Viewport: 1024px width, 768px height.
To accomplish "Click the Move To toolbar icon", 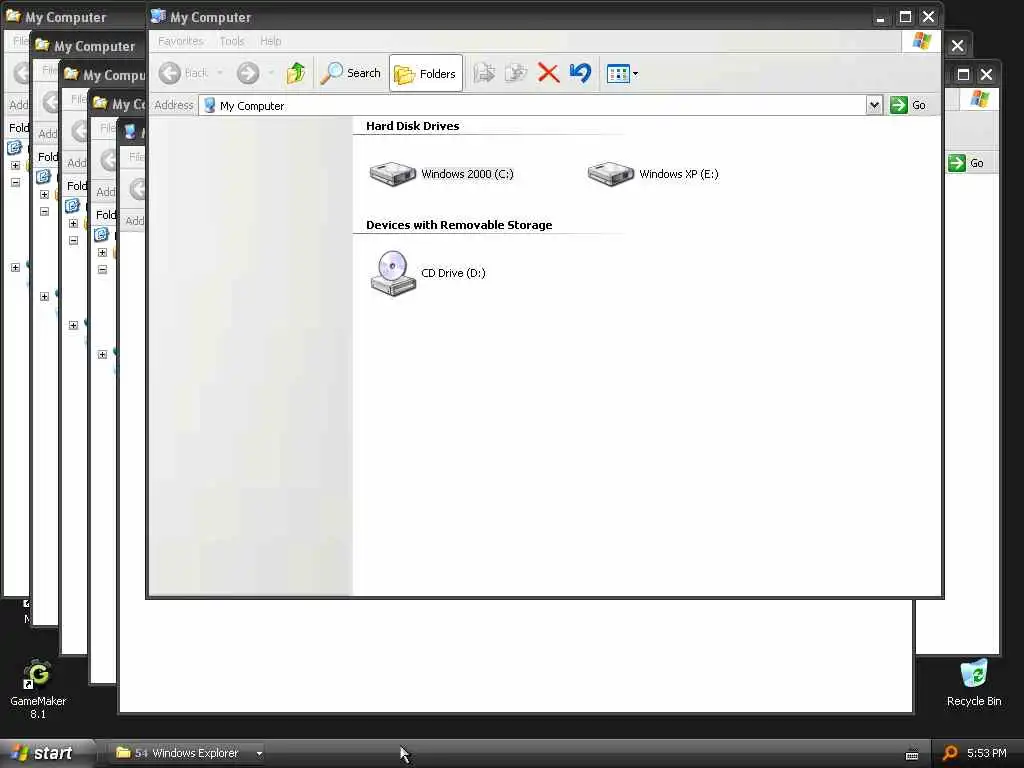I will (x=484, y=73).
